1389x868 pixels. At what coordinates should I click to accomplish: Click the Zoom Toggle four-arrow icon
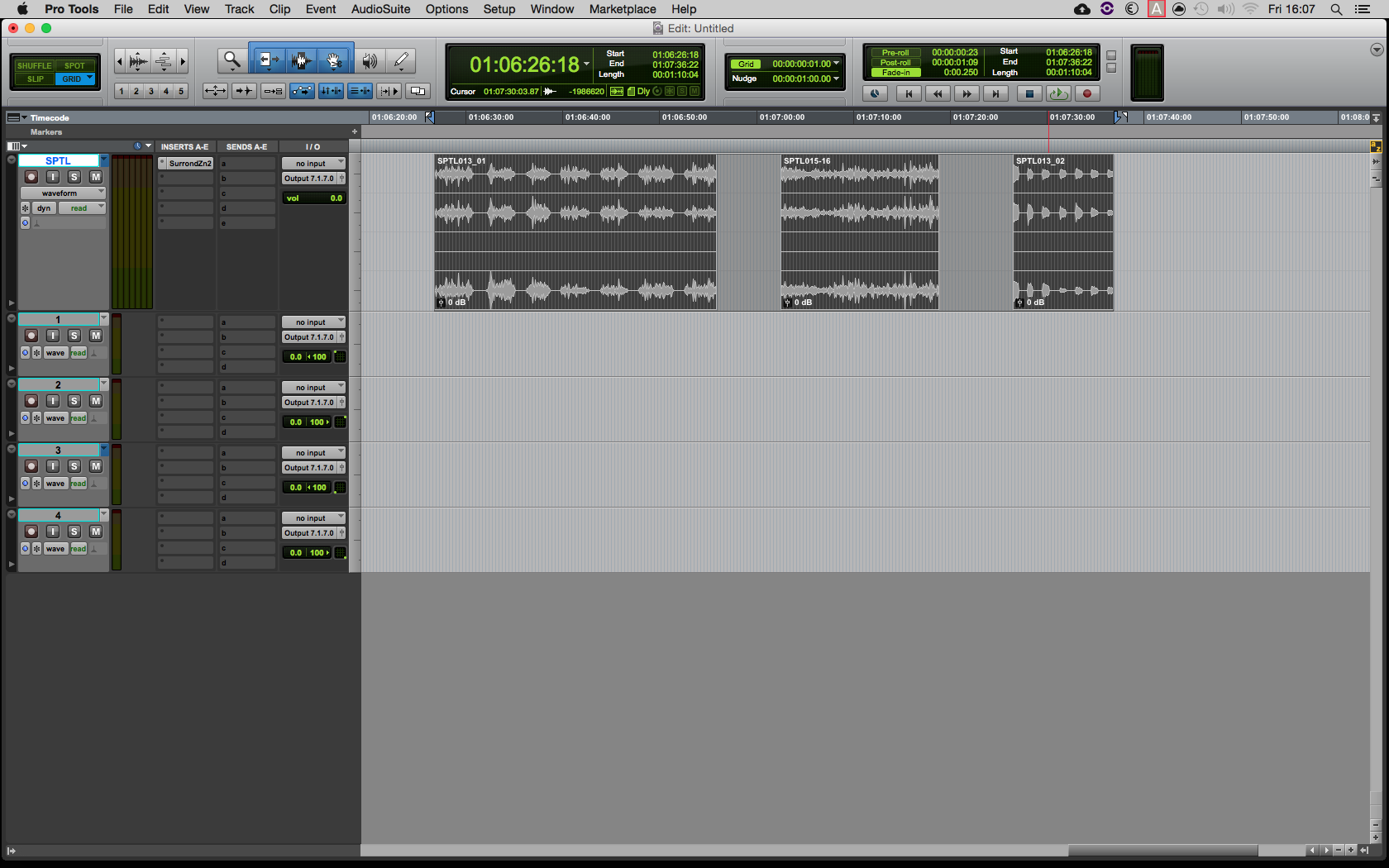click(215, 91)
